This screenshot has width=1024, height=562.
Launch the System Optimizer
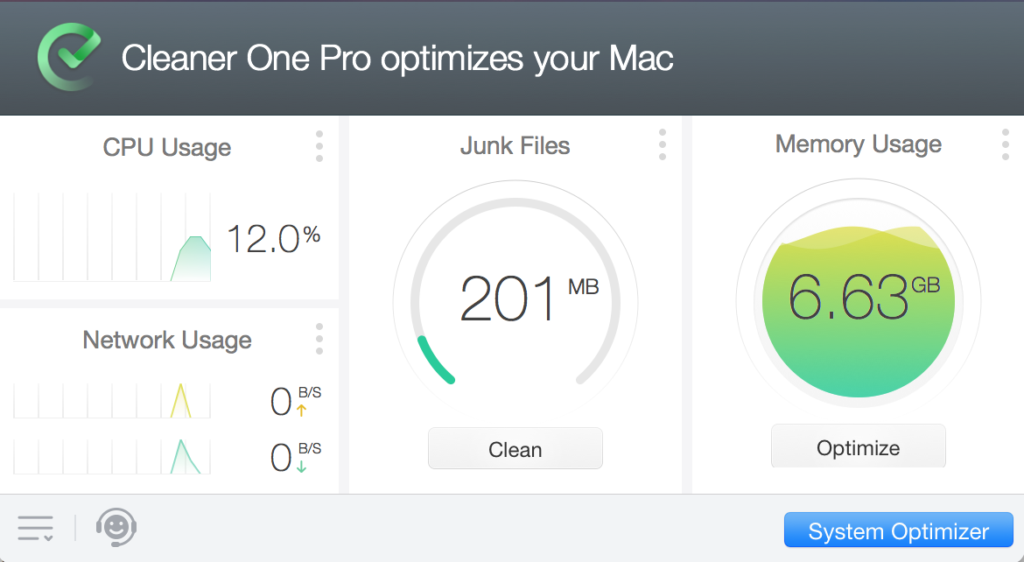point(898,531)
